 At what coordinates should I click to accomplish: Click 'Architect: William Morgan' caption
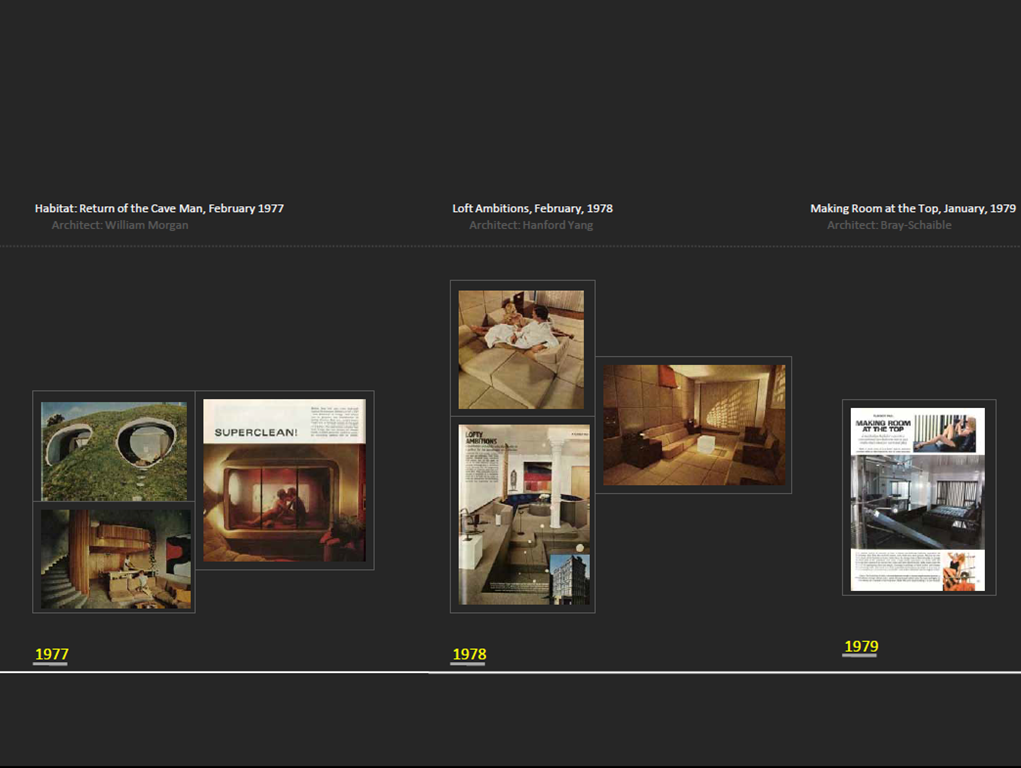tap(120, 225)
